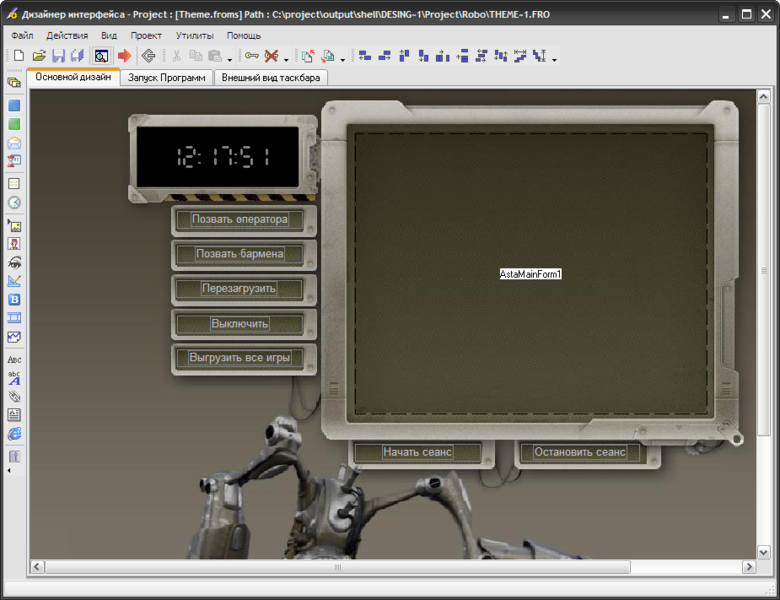Select the green square component in sidebar
The height and width of the screenshot is (600, 780).
tap(14, 124)
